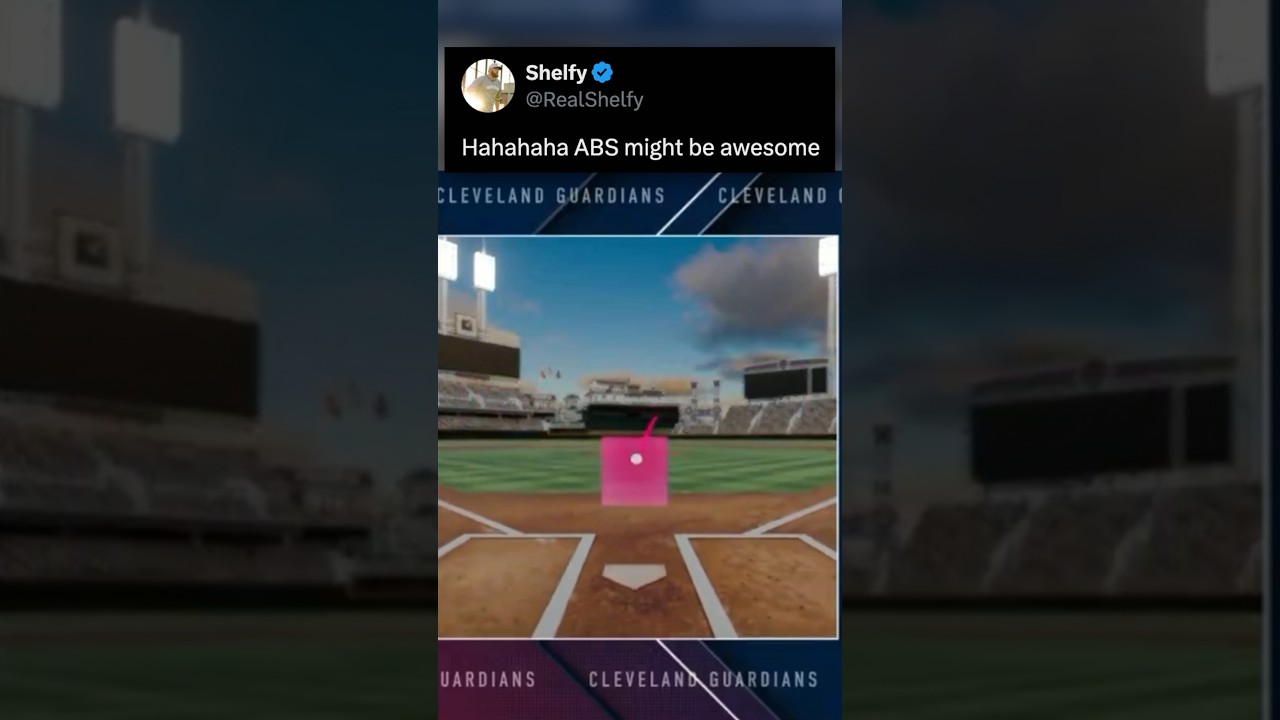Viewport: 1280px width, 720px height.
Task: Tap the pink pitch trail above zone
Action: (649, 428)
